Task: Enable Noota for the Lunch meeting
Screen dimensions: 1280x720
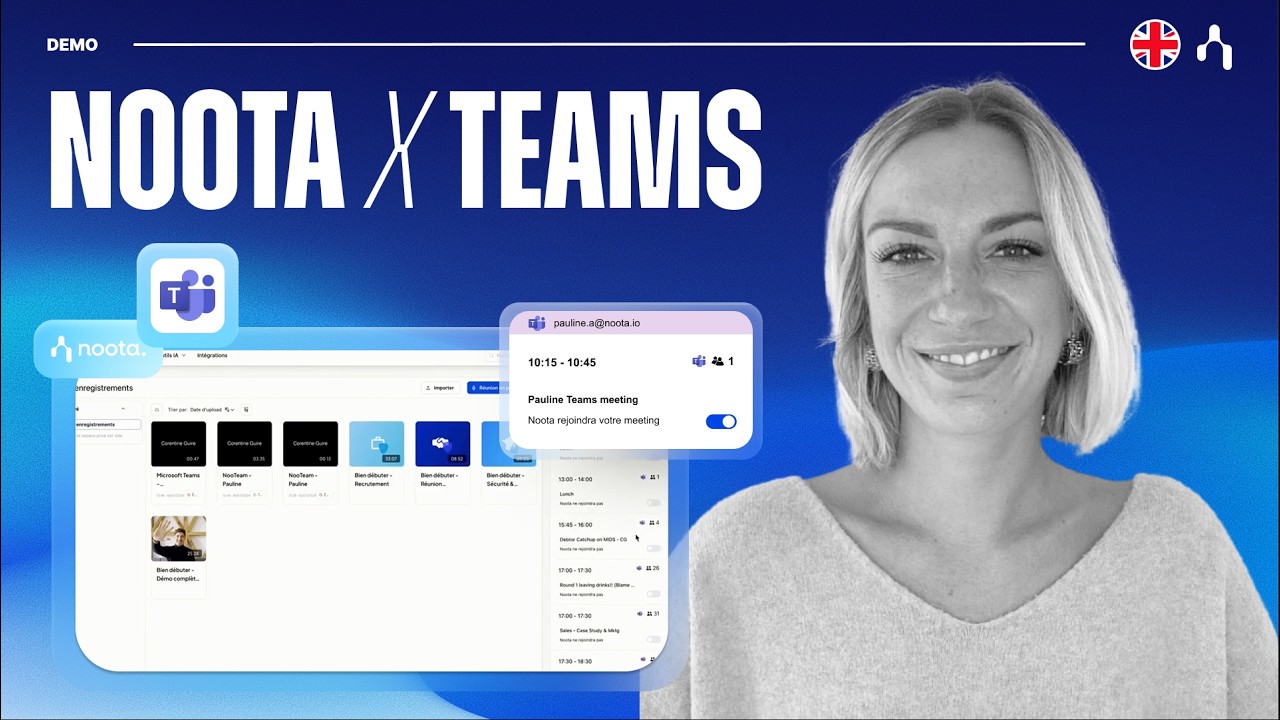Action: coord(653,502)
